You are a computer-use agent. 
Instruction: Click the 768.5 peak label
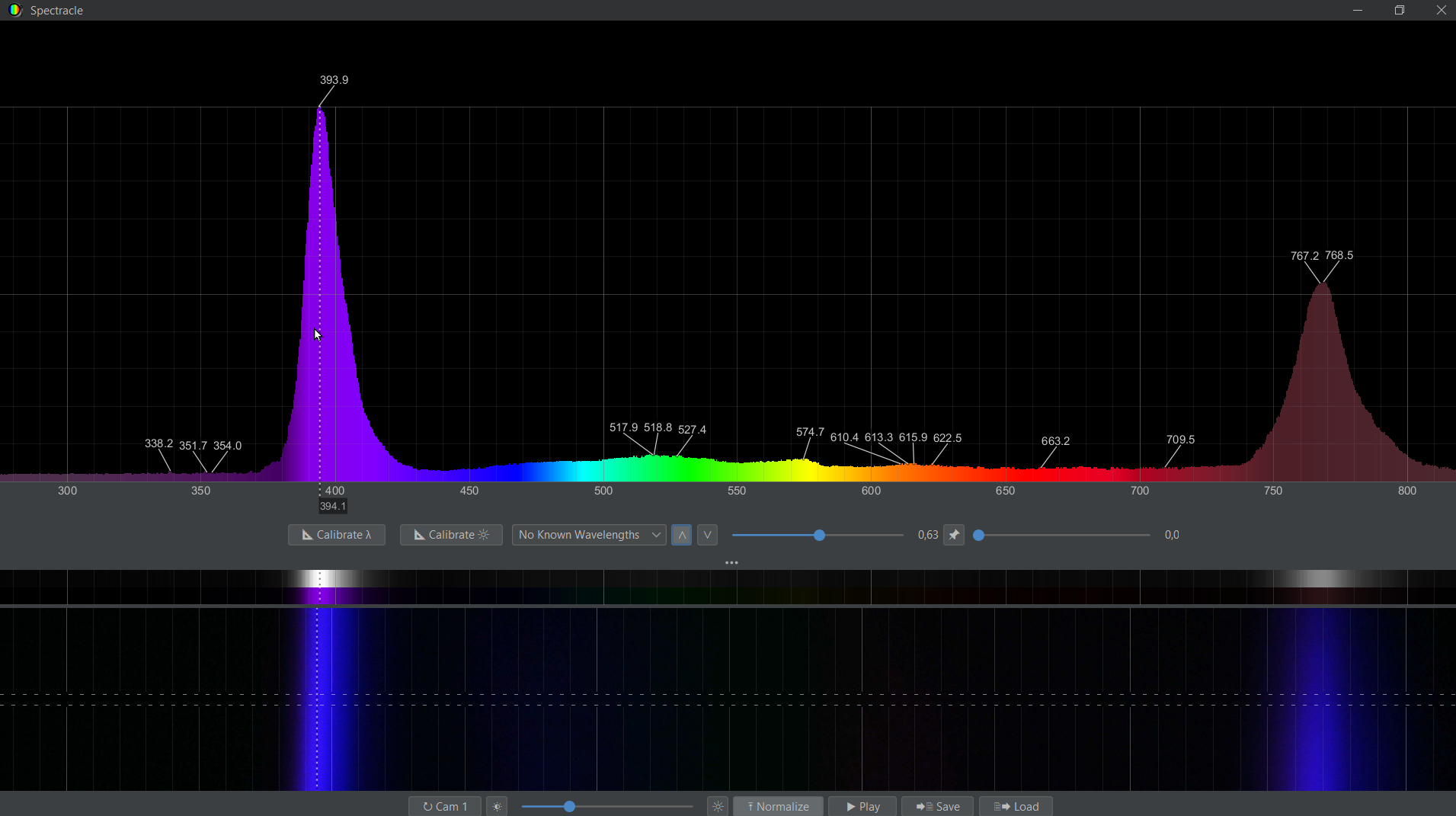1339,255
